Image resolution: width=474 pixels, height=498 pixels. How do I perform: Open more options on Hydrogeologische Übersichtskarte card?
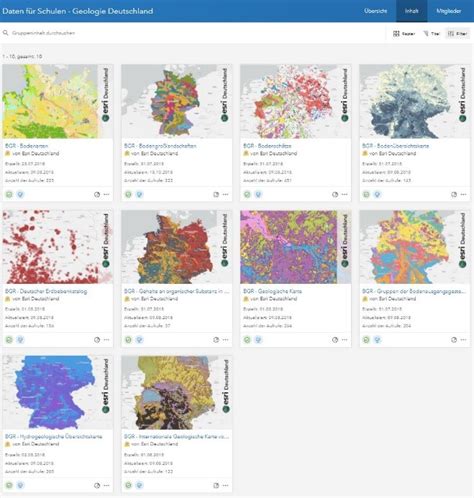(107, 485)
